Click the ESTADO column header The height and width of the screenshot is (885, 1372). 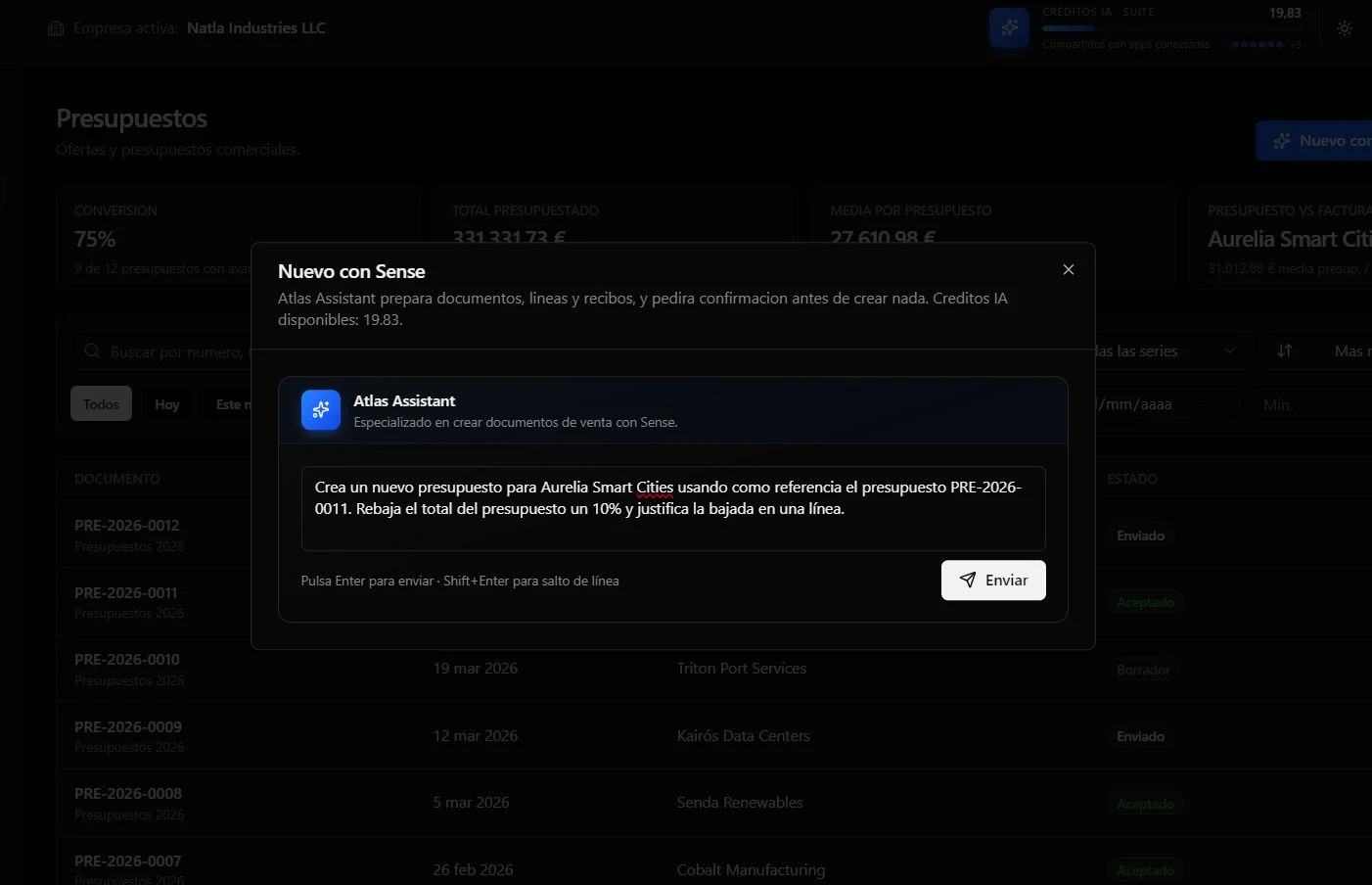1132,479
